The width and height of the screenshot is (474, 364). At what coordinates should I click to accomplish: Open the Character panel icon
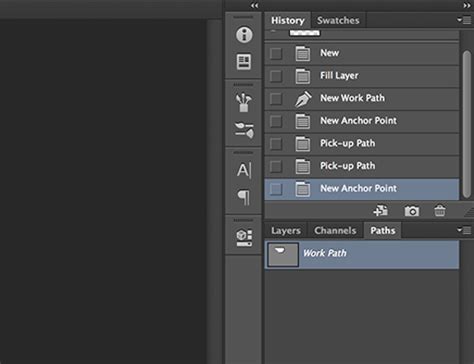tap(244, 170)
